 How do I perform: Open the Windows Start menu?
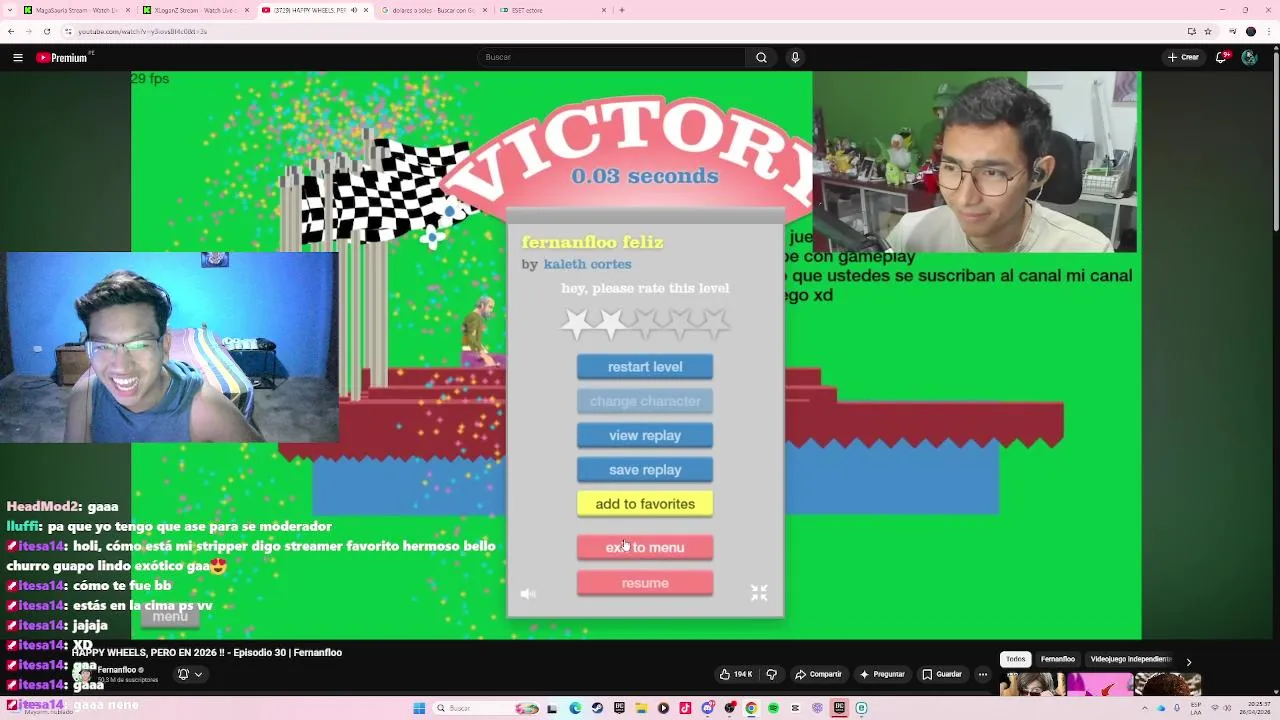pos(419,708)
